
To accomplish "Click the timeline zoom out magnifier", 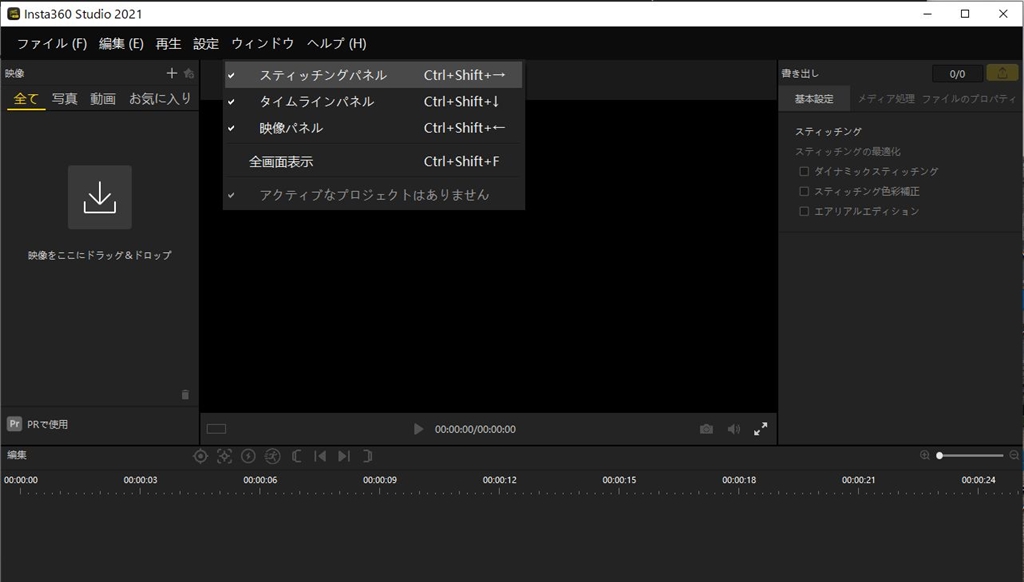I will click(1014, 455).
